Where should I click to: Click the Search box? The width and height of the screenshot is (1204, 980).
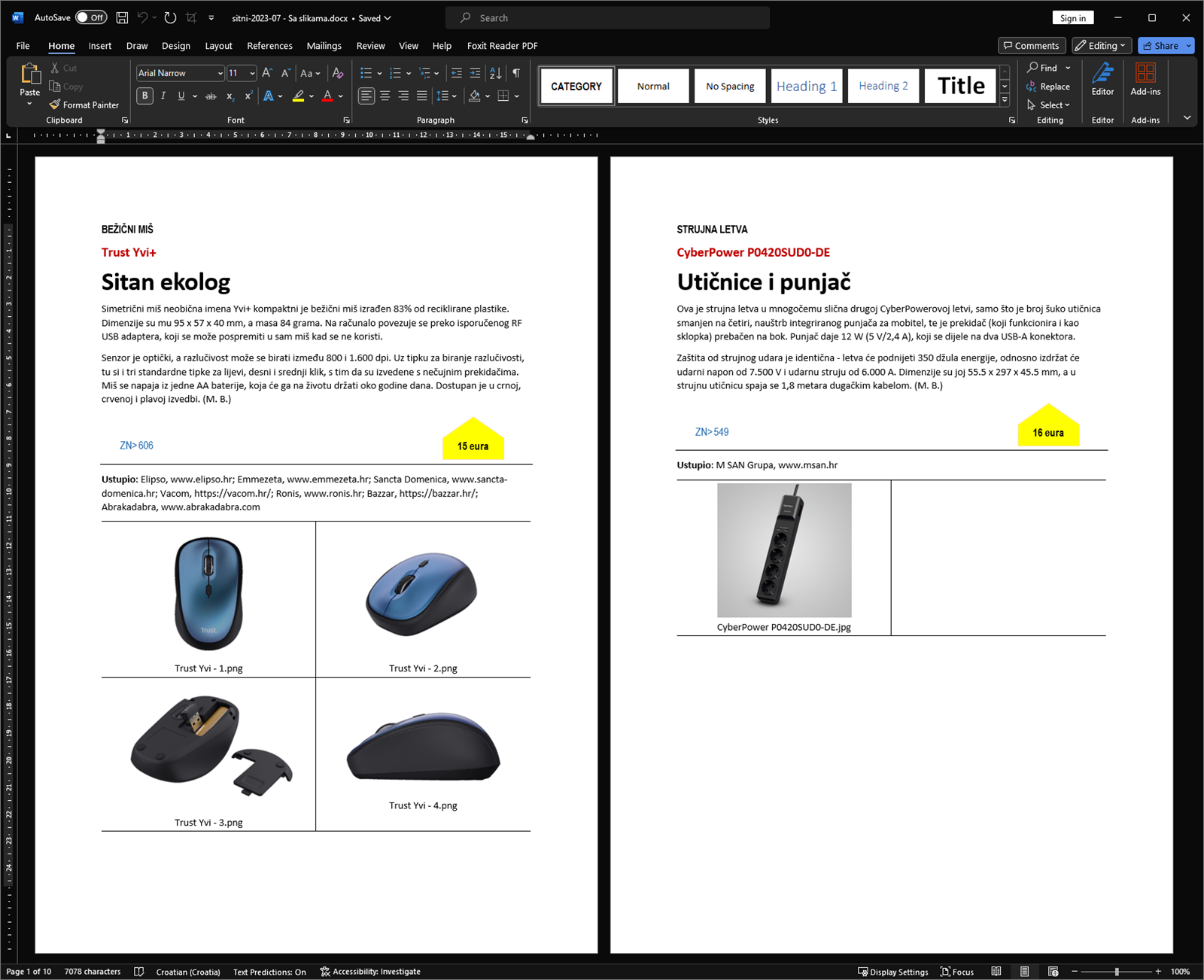[x=607, y=17]
